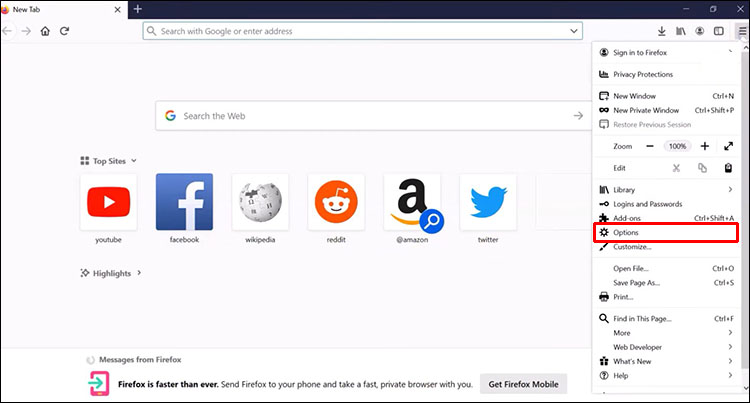Click the address bar field
Screen dimensions: 750x403
click(363, 31)
